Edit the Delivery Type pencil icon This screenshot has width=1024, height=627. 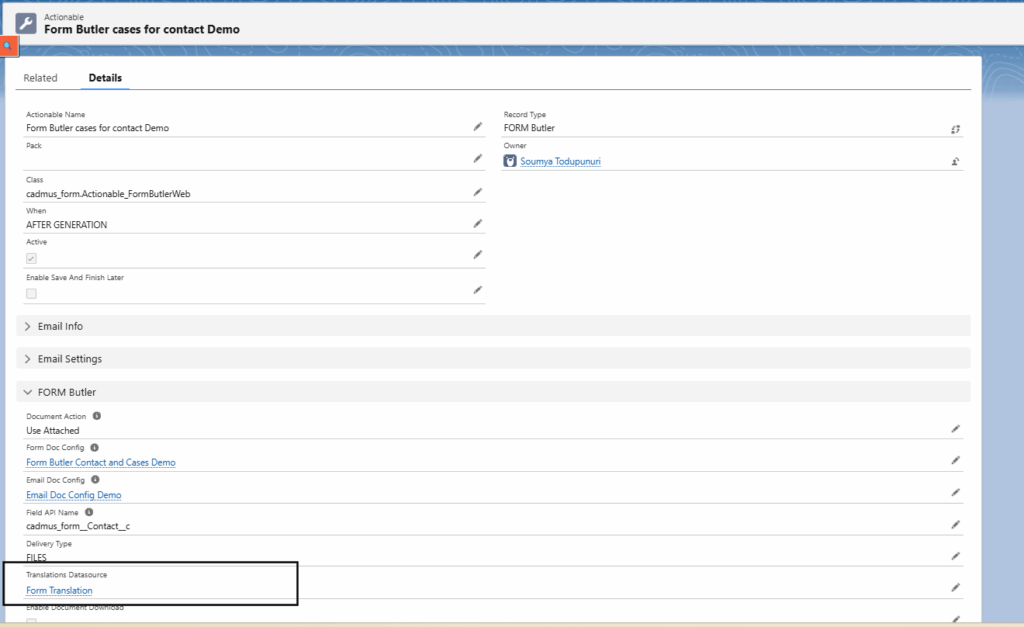(x=955, y=553)
